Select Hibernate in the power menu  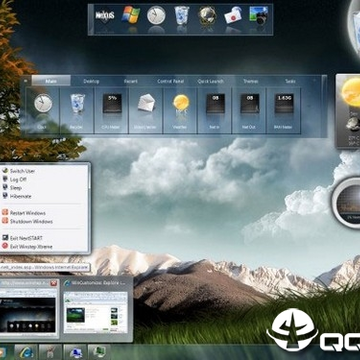click(x=20, y=196)
